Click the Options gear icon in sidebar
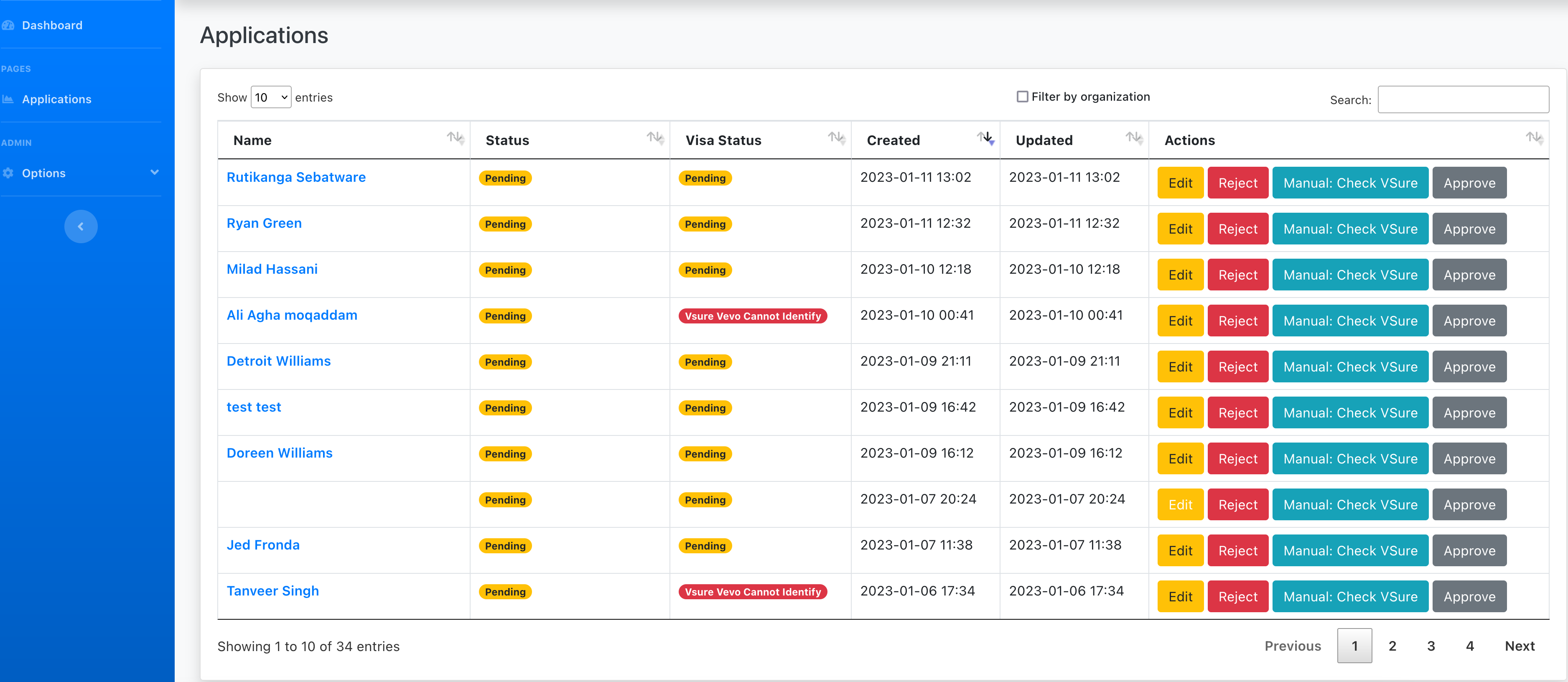 [x=8, y=173]
